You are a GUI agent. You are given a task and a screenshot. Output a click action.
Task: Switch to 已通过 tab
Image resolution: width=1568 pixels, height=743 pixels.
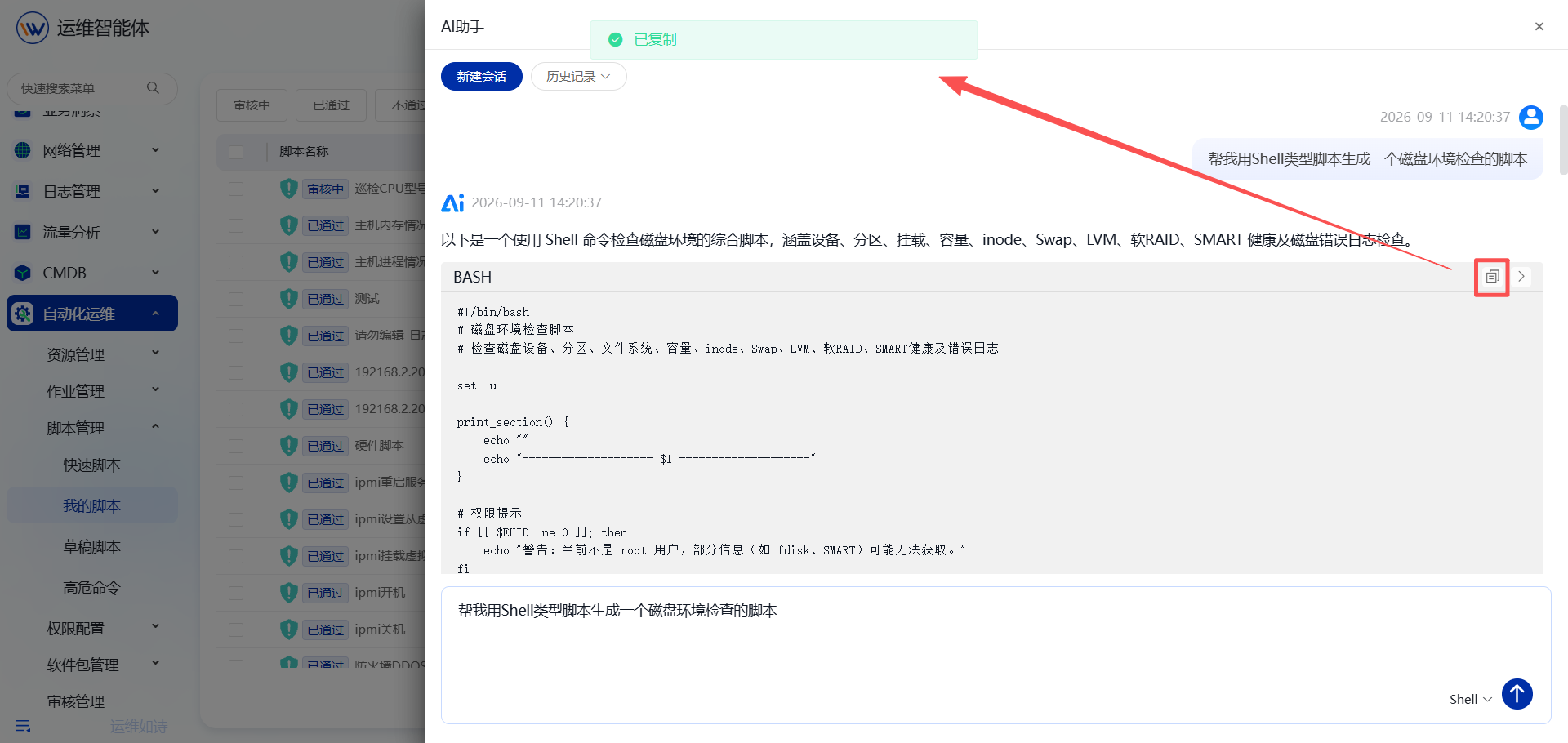click(x=331, y=105)
